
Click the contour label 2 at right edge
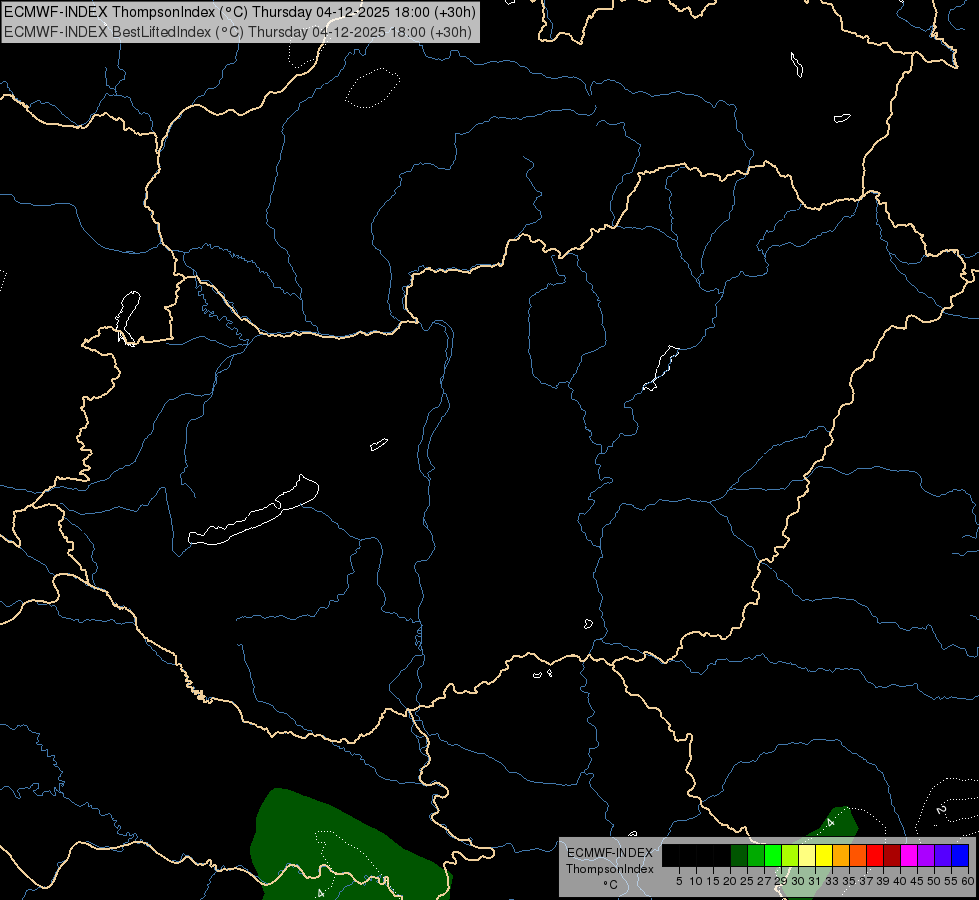click(x=941, y=810)
